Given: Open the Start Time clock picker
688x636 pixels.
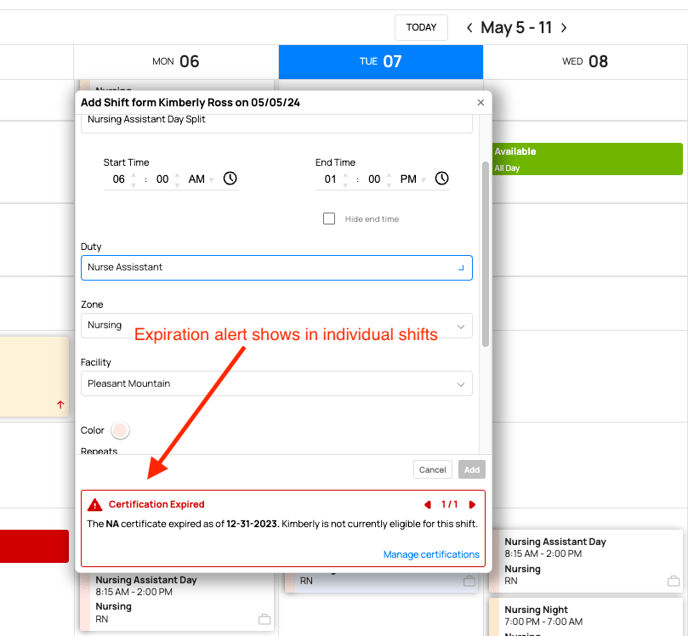Looking at the screenshot, I should click(x=230, y=178).
